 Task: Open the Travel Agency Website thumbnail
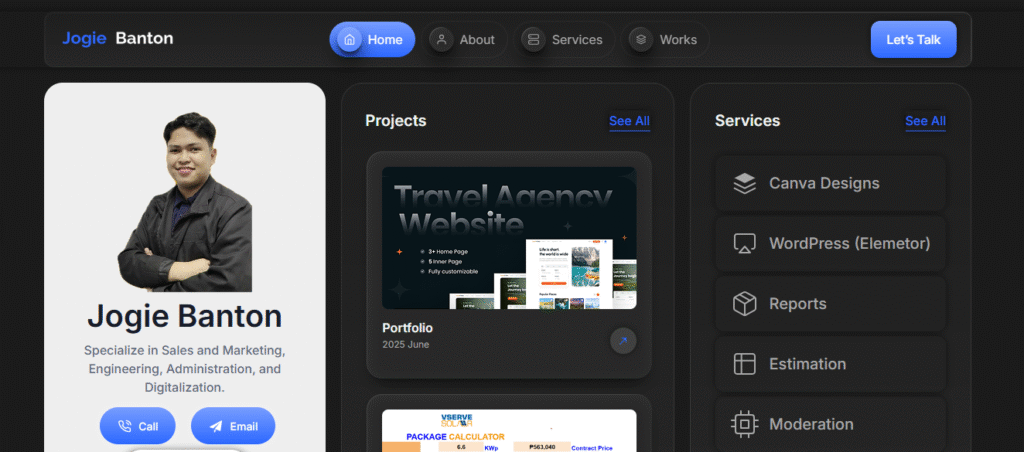(509, 238)
